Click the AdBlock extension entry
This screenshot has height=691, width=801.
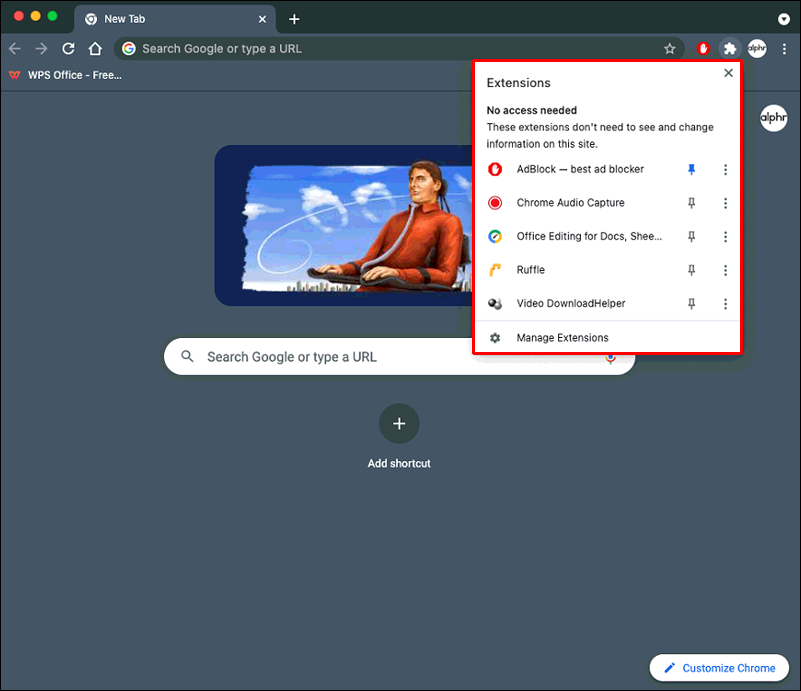[x=580, y=169]
